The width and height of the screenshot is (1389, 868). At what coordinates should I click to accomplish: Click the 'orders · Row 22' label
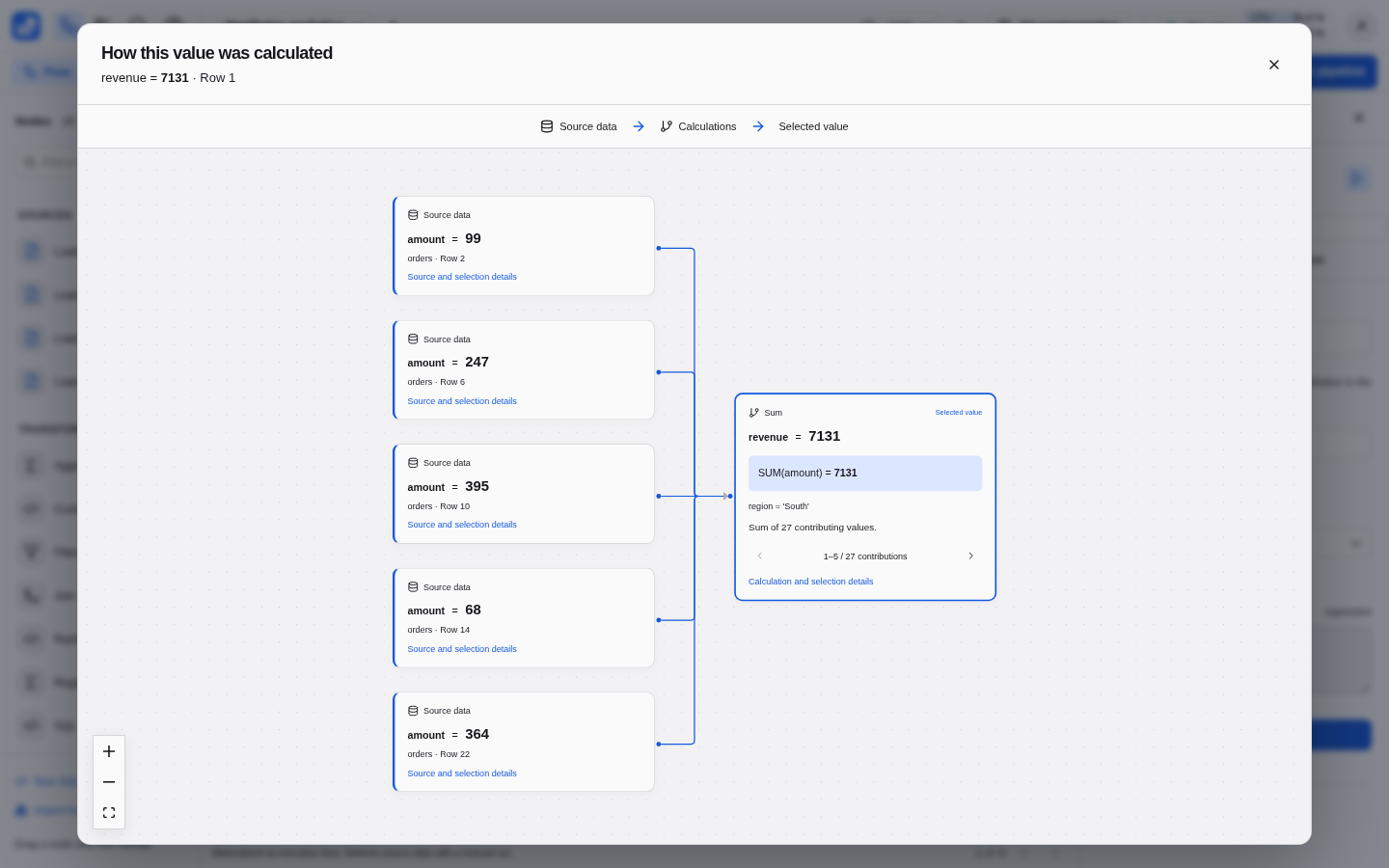[x=439, y=754]
